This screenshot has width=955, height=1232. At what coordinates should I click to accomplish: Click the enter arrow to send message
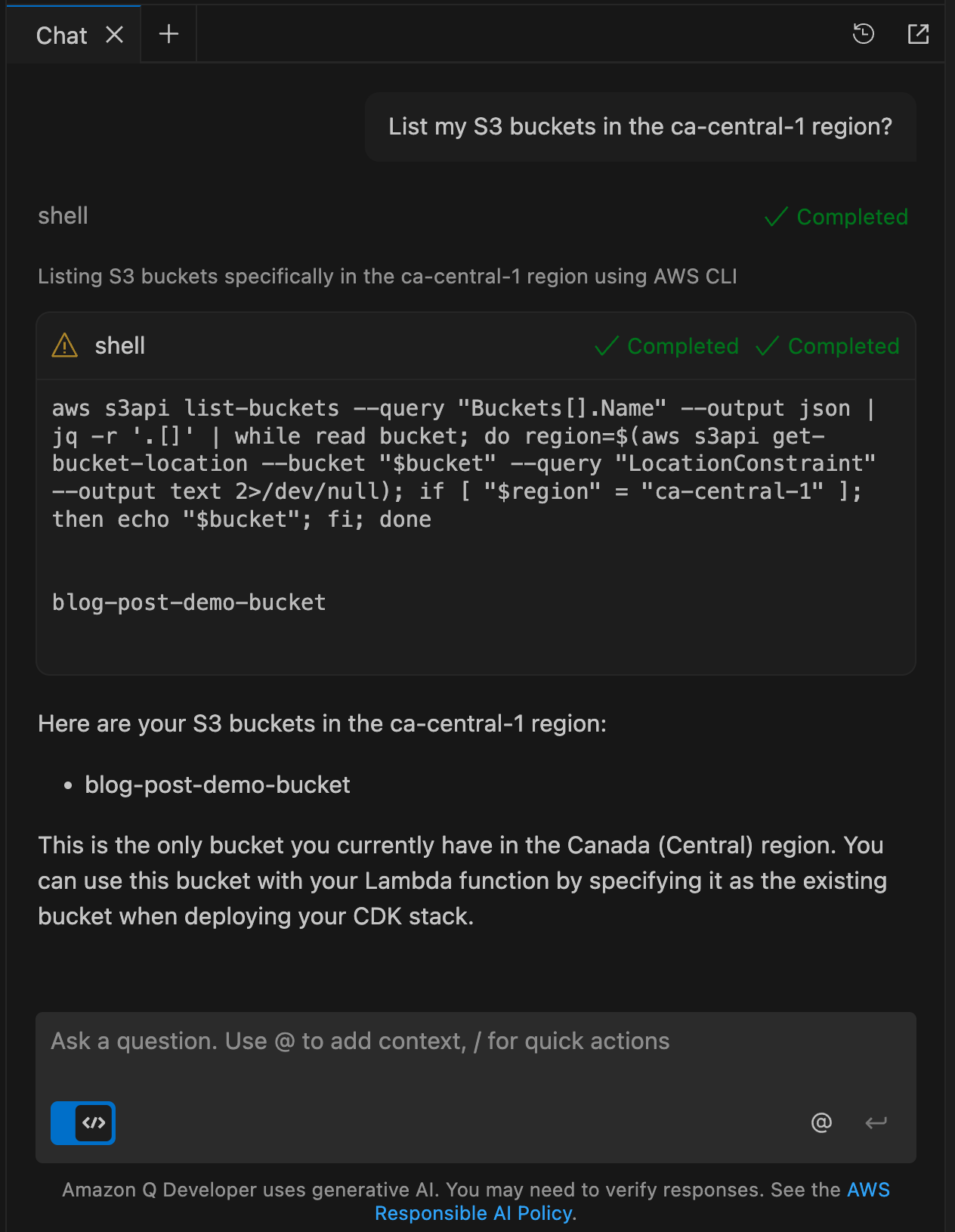pos(876,1123)
